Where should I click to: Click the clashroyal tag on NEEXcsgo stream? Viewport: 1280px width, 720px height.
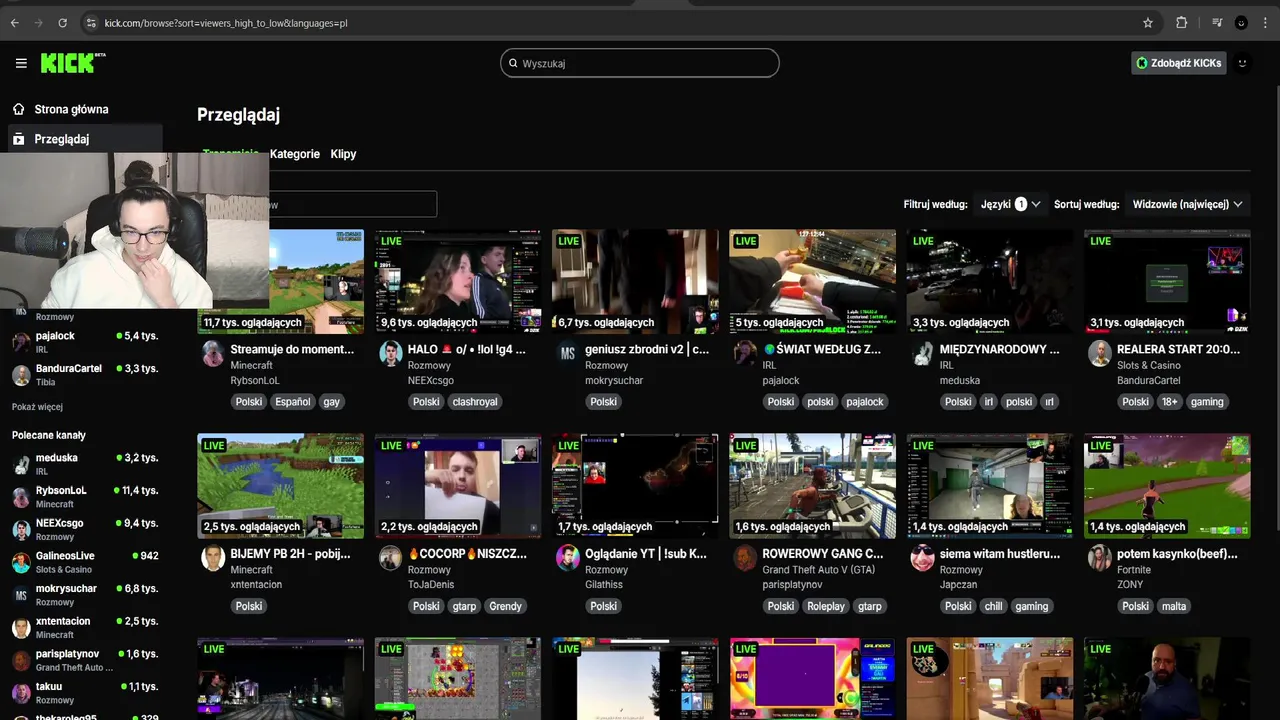(475, 402)
